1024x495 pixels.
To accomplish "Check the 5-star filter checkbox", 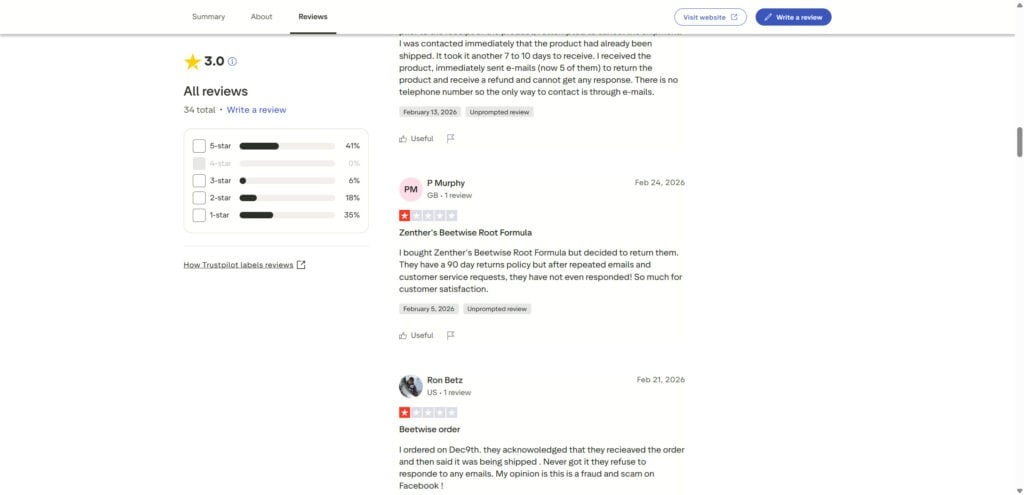I will [199, 146].
